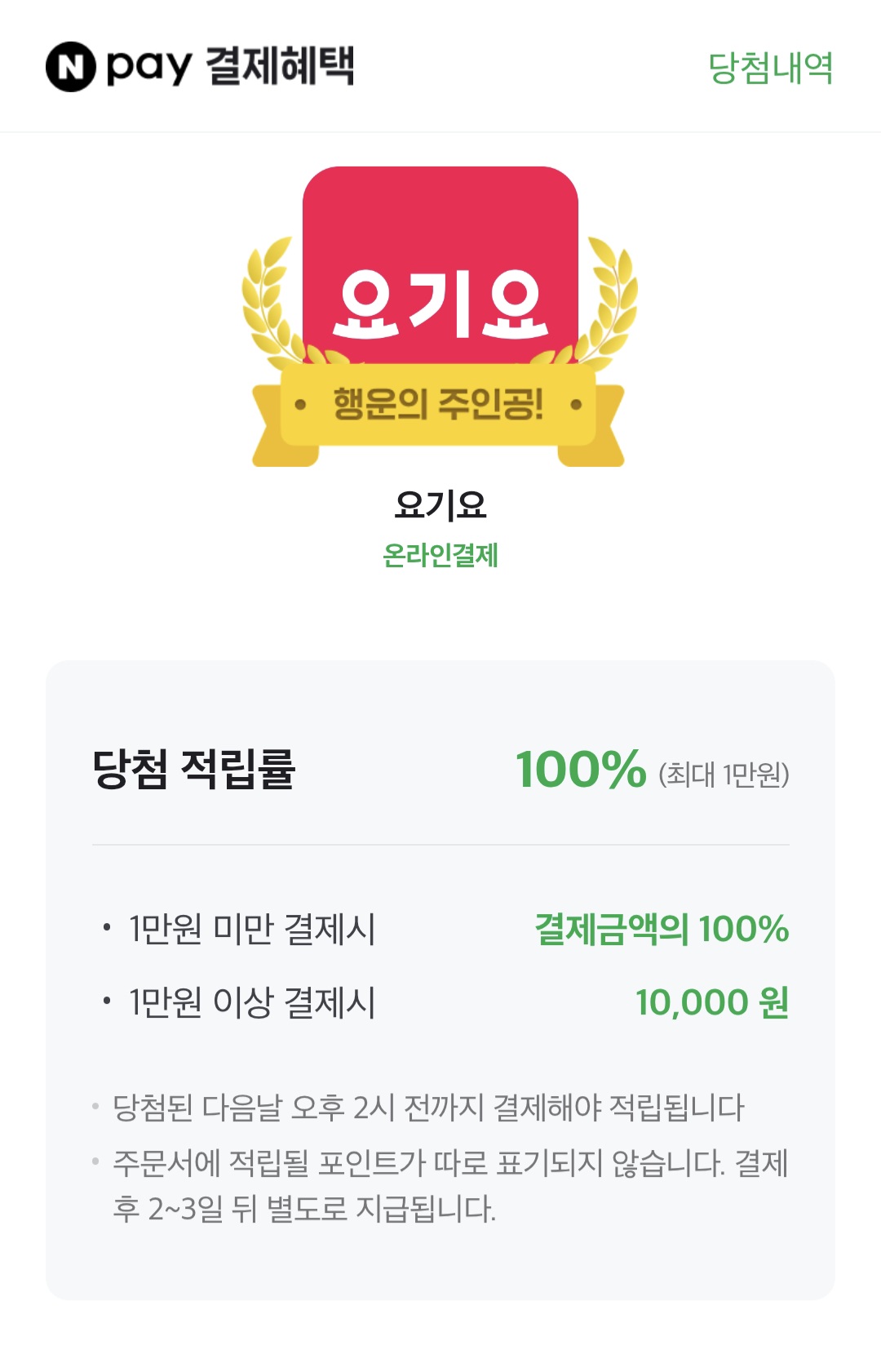Click the notice about 오후 2시 payment deadline
This screenshot has height=1372, width=881.
click(x=428, y=1108)
